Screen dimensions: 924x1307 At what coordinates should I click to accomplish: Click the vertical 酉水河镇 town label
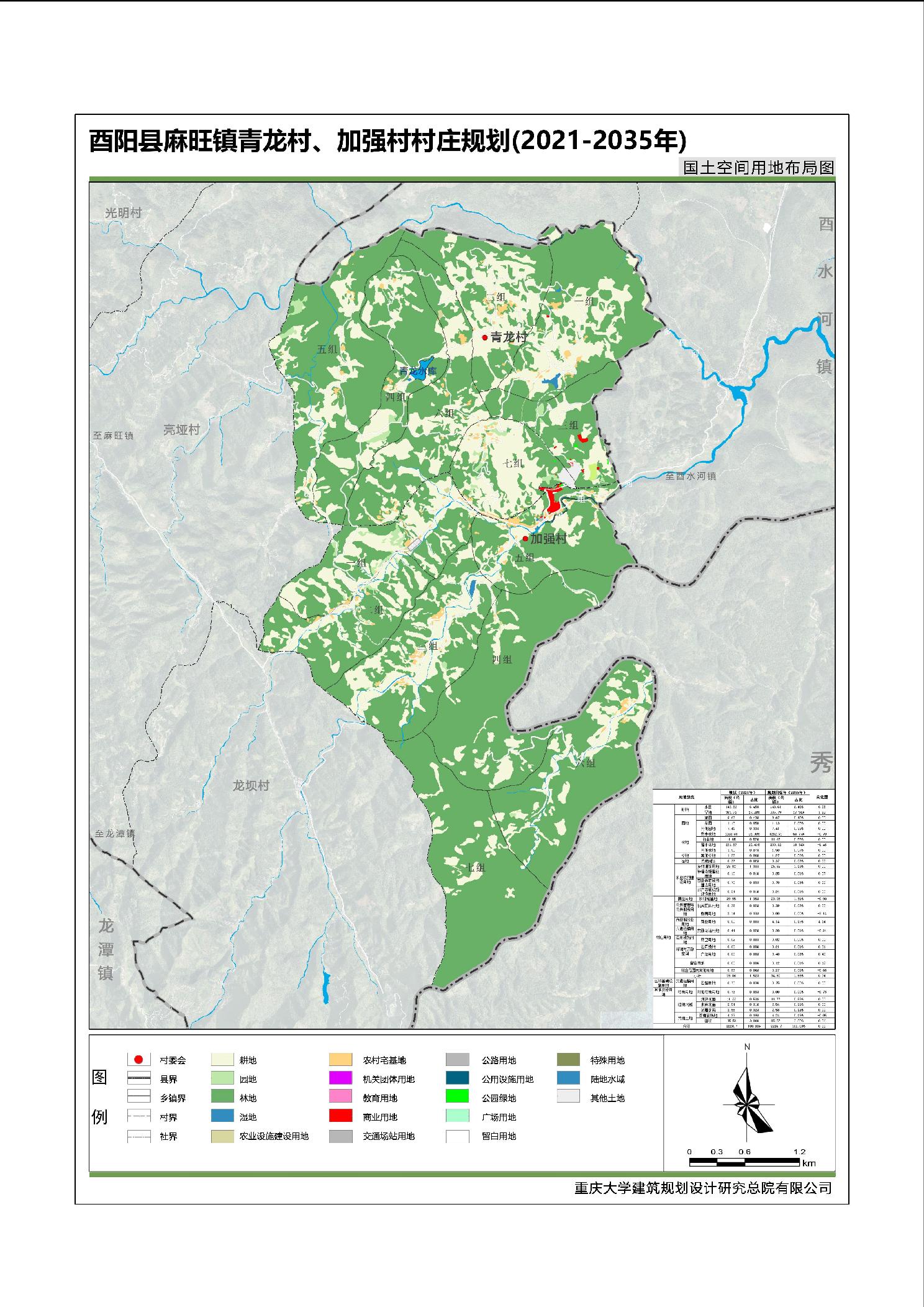[x=825, y=296]
